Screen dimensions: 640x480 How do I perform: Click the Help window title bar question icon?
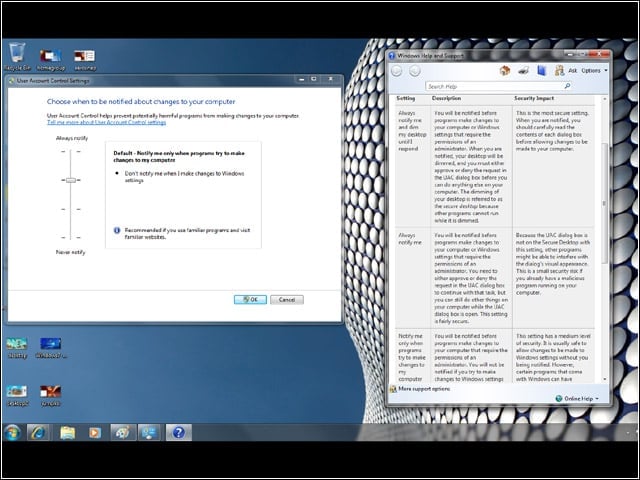[x=392, y=56]
